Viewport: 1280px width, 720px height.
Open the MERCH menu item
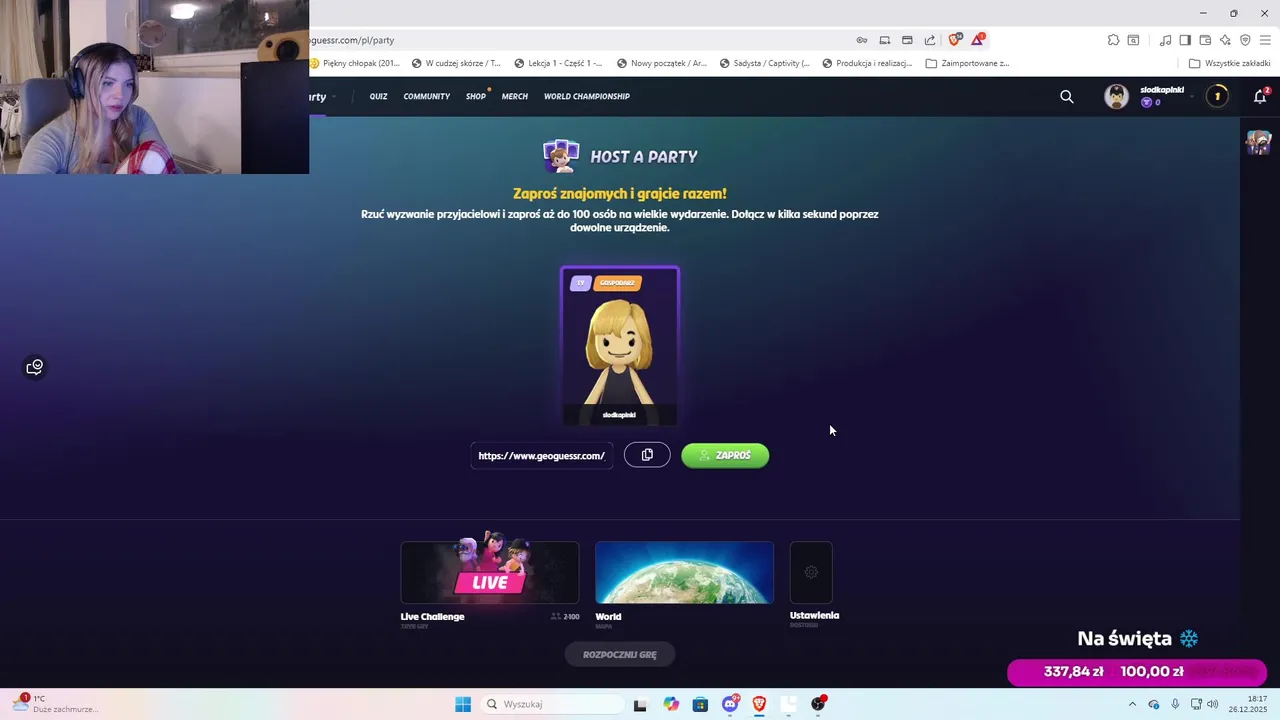coord(515,96)
